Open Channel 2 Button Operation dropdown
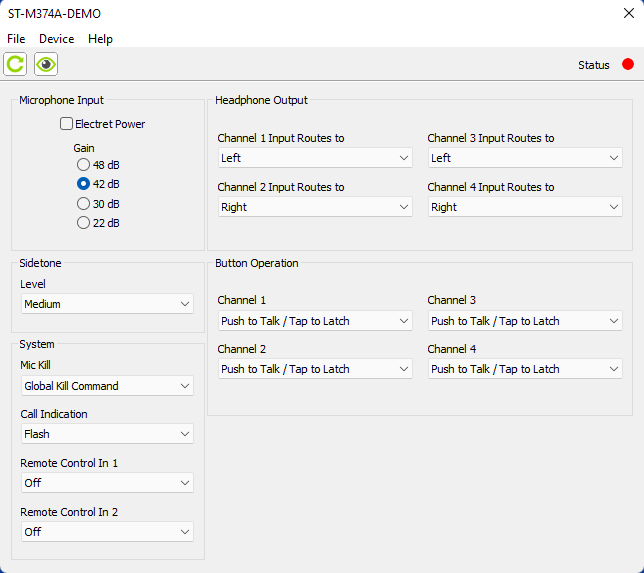The height and width of the screenshot is (573, 644). point(315,369)
